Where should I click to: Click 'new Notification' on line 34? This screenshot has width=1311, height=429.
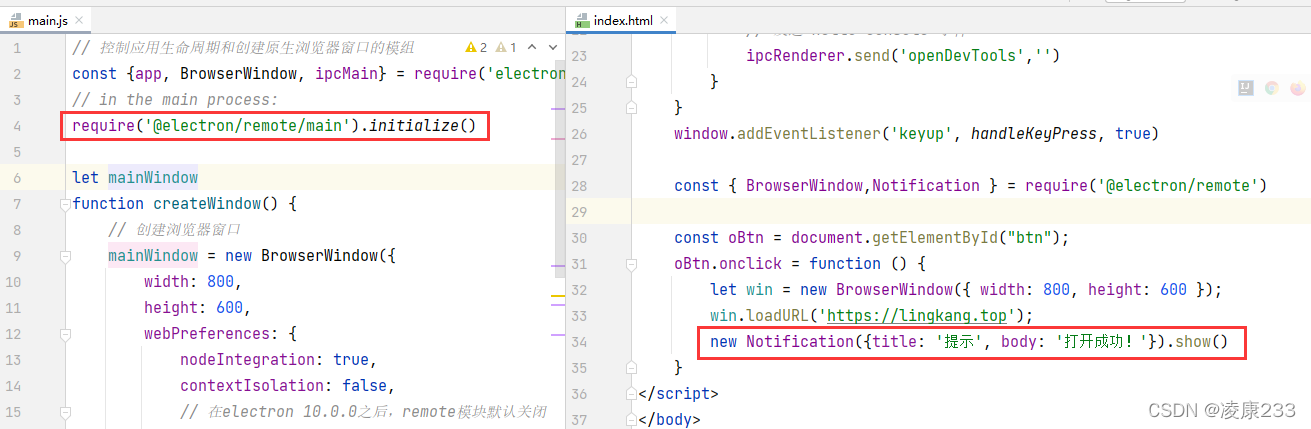tap(783, 342)
